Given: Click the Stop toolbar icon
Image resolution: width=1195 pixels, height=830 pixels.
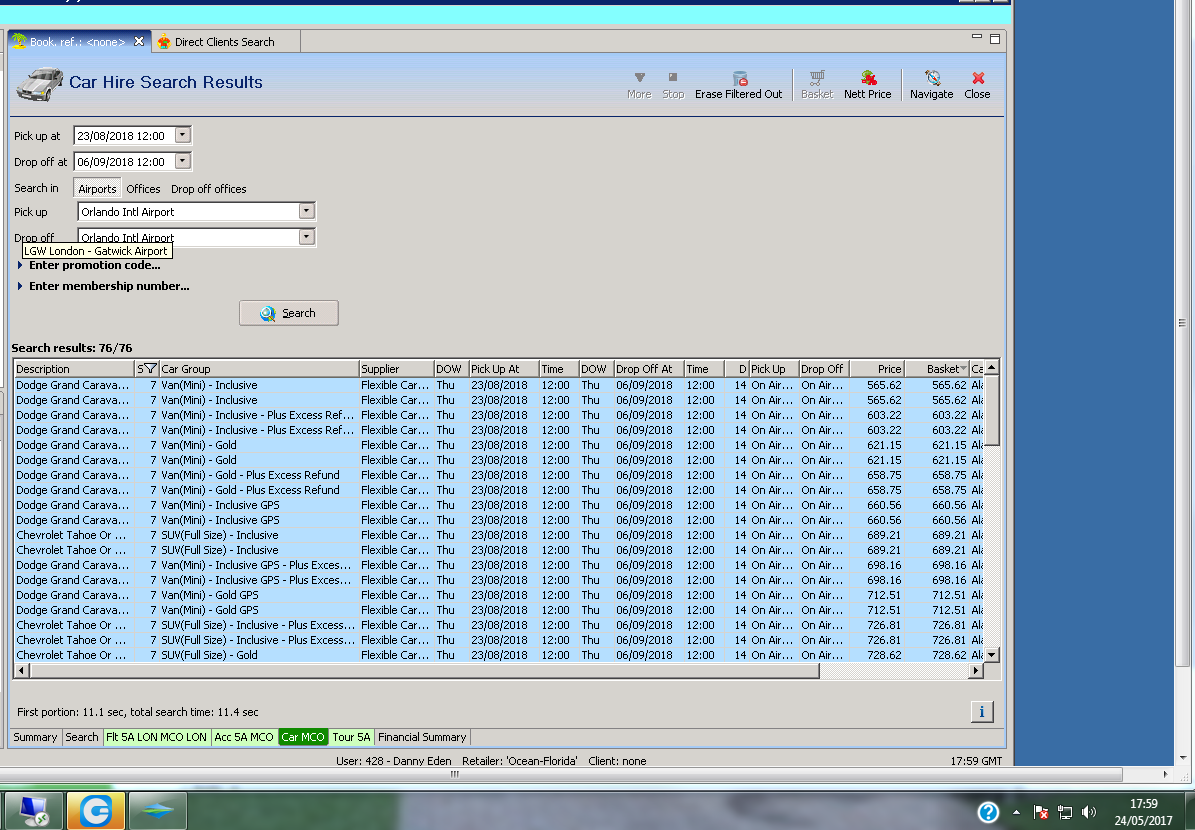Looking at the screenshot, I should [673, 85].
